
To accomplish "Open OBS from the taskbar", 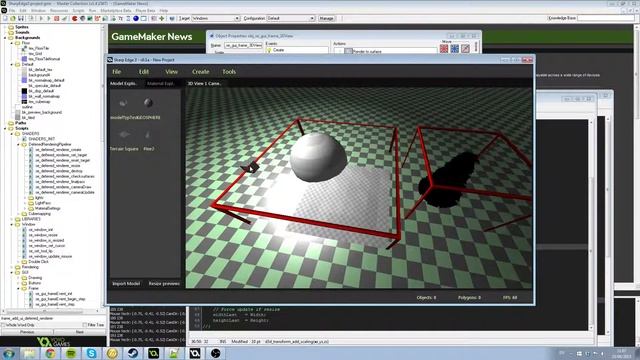I will [216, 353].
